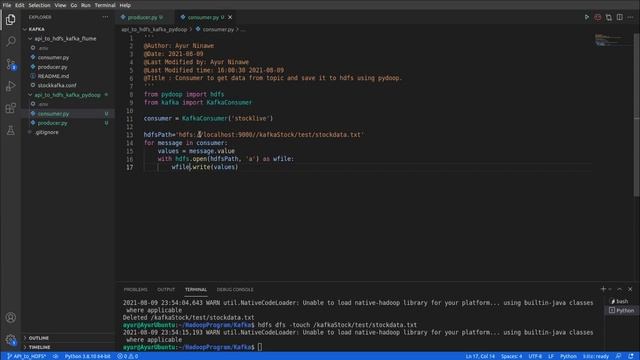The image size is (640, 360).
Task: Click Ln 17, Col 14 in the status bar
Action: point(480,356)
